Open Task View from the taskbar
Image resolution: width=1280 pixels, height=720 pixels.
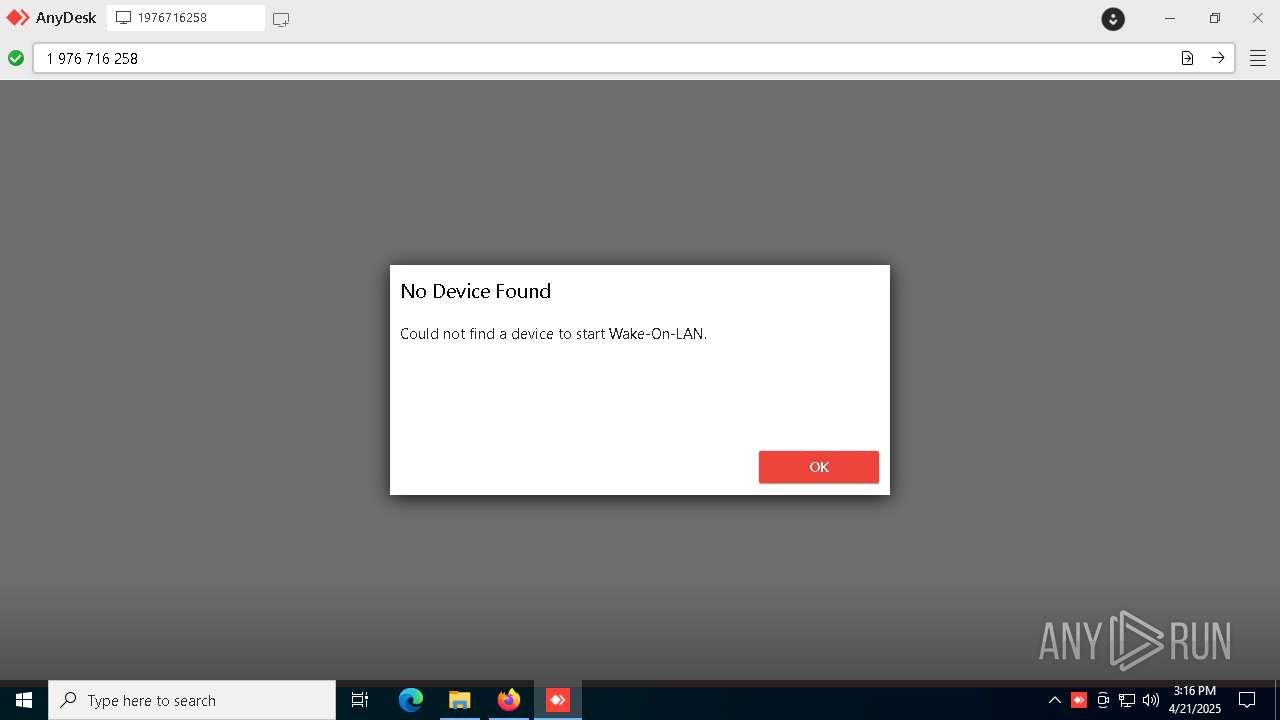click(360, 700)
